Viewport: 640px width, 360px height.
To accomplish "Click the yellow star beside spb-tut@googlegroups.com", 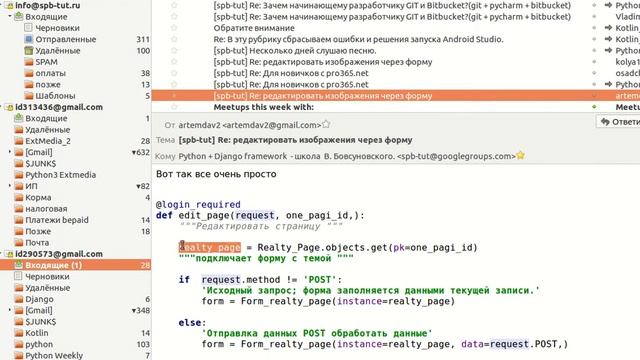I will tap(520, 155).
